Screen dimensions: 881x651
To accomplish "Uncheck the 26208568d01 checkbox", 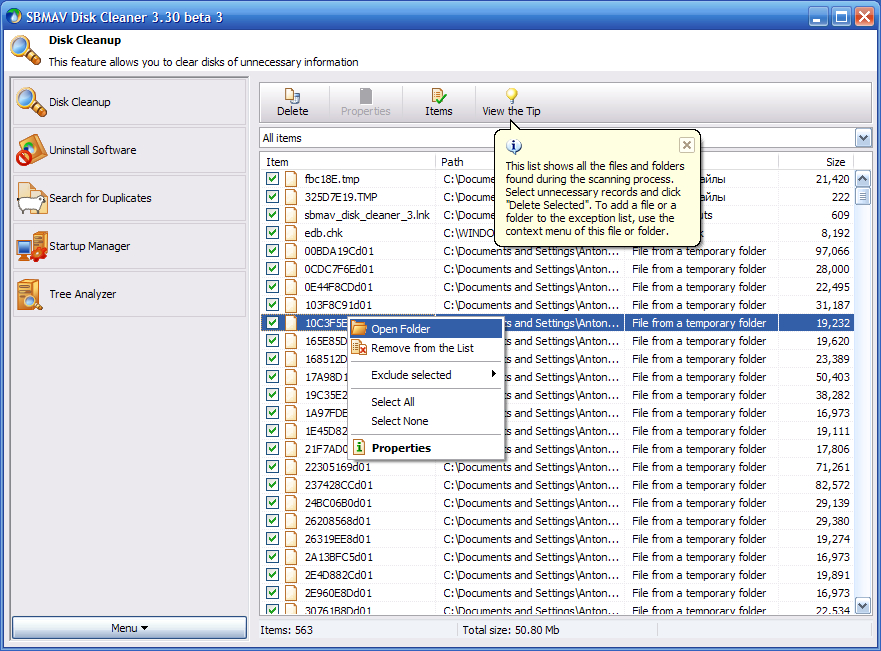I will click(x=273, y=521).
